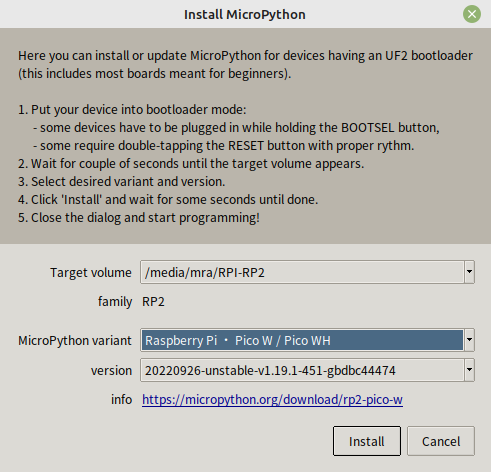This screenshot has height=472, width=491.
Task: Click the UF2 bootloader introduction paragraph
Action: 245,64
